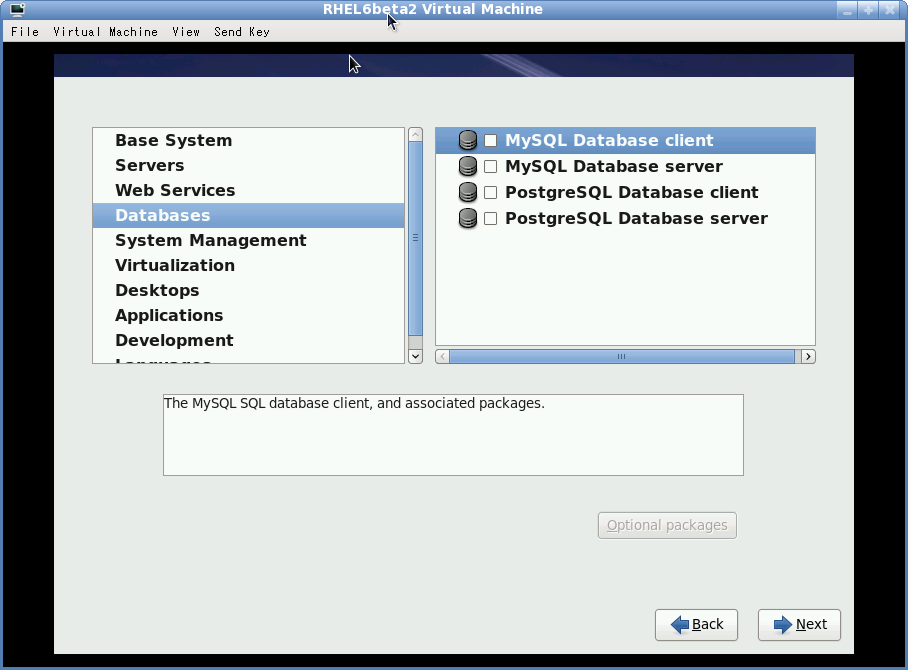This screenshot has height=670, width=908.
Task: Click the Optional packages button
Action: pos(667,525)
